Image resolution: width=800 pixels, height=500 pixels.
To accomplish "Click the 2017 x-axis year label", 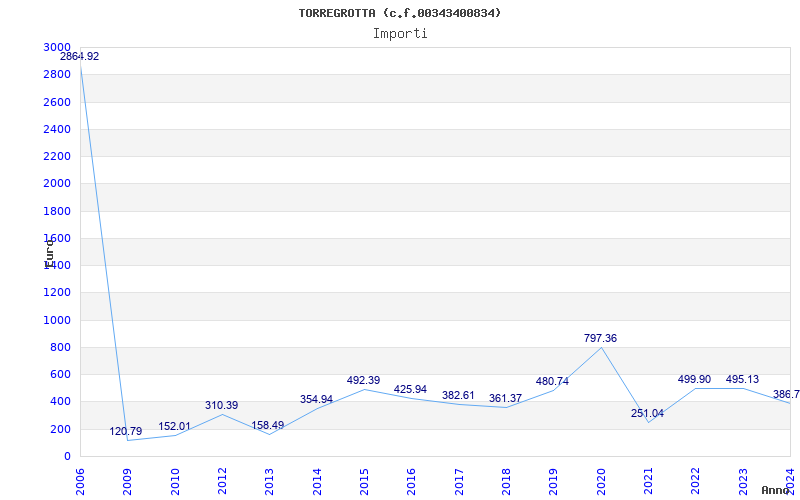I will pos(459,482).
